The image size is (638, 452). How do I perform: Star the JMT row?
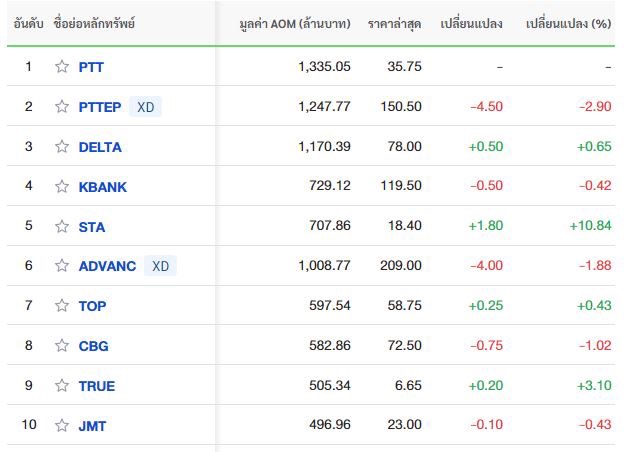62,425
